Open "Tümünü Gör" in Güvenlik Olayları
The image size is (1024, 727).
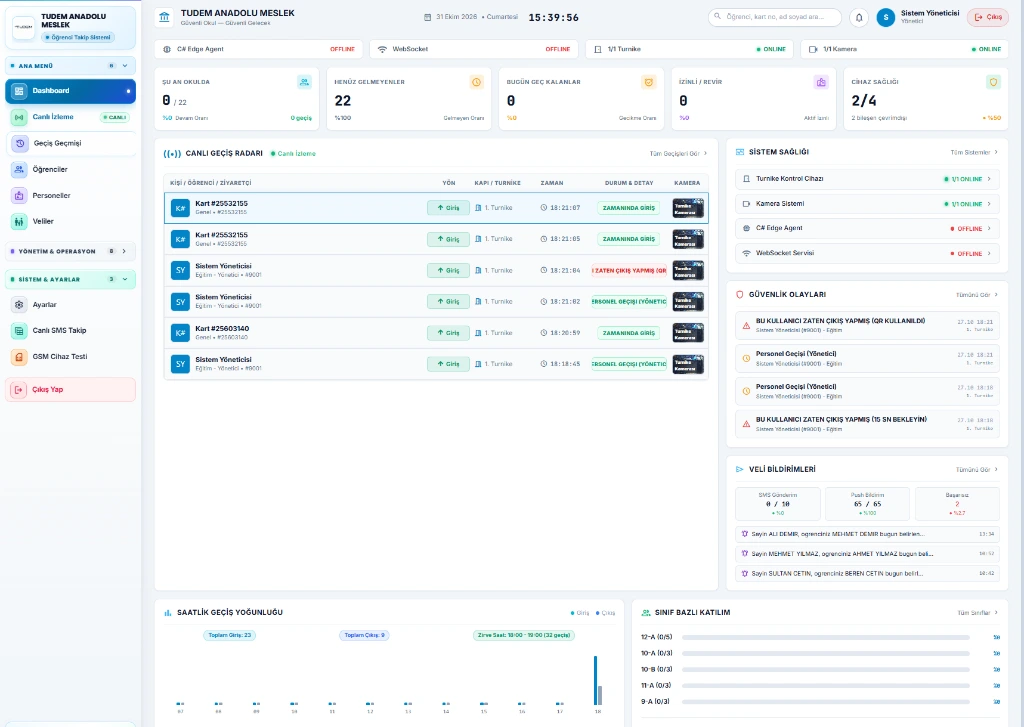977,295
